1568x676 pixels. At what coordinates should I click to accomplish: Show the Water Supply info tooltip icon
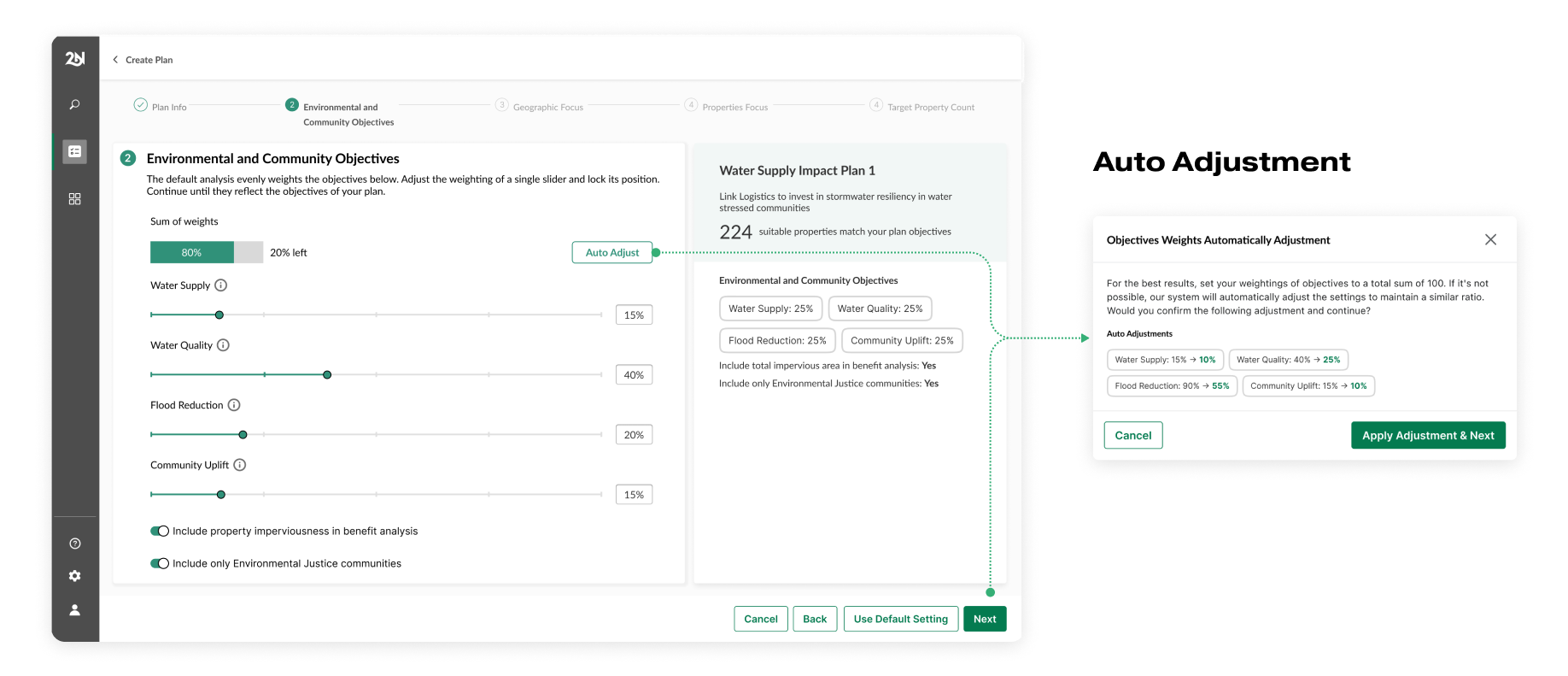(220, 285)
